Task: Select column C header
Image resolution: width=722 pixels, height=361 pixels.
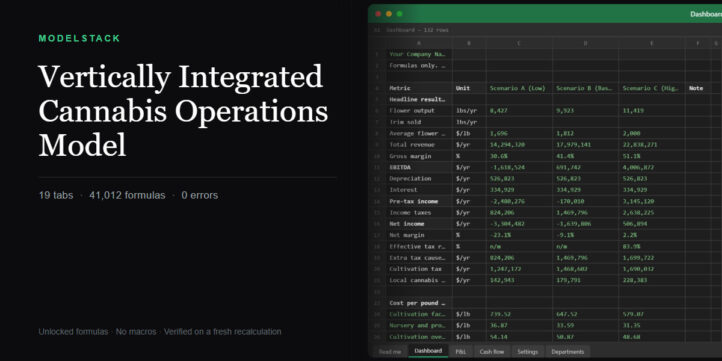Action: coord(519,43)
